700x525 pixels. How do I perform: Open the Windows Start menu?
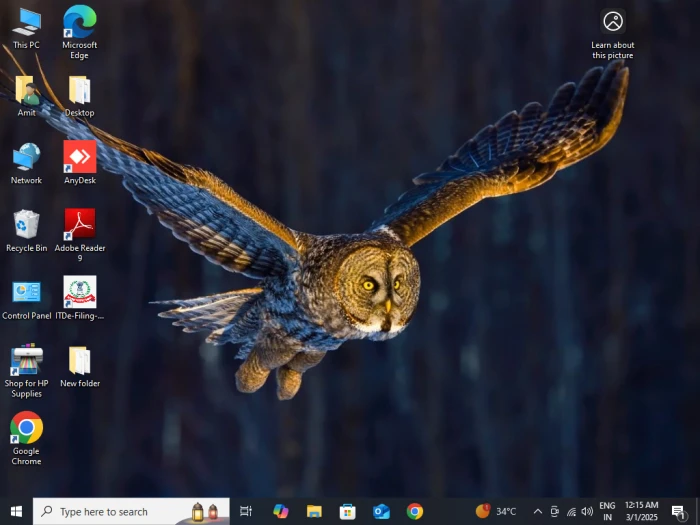[x=16, y=511]
